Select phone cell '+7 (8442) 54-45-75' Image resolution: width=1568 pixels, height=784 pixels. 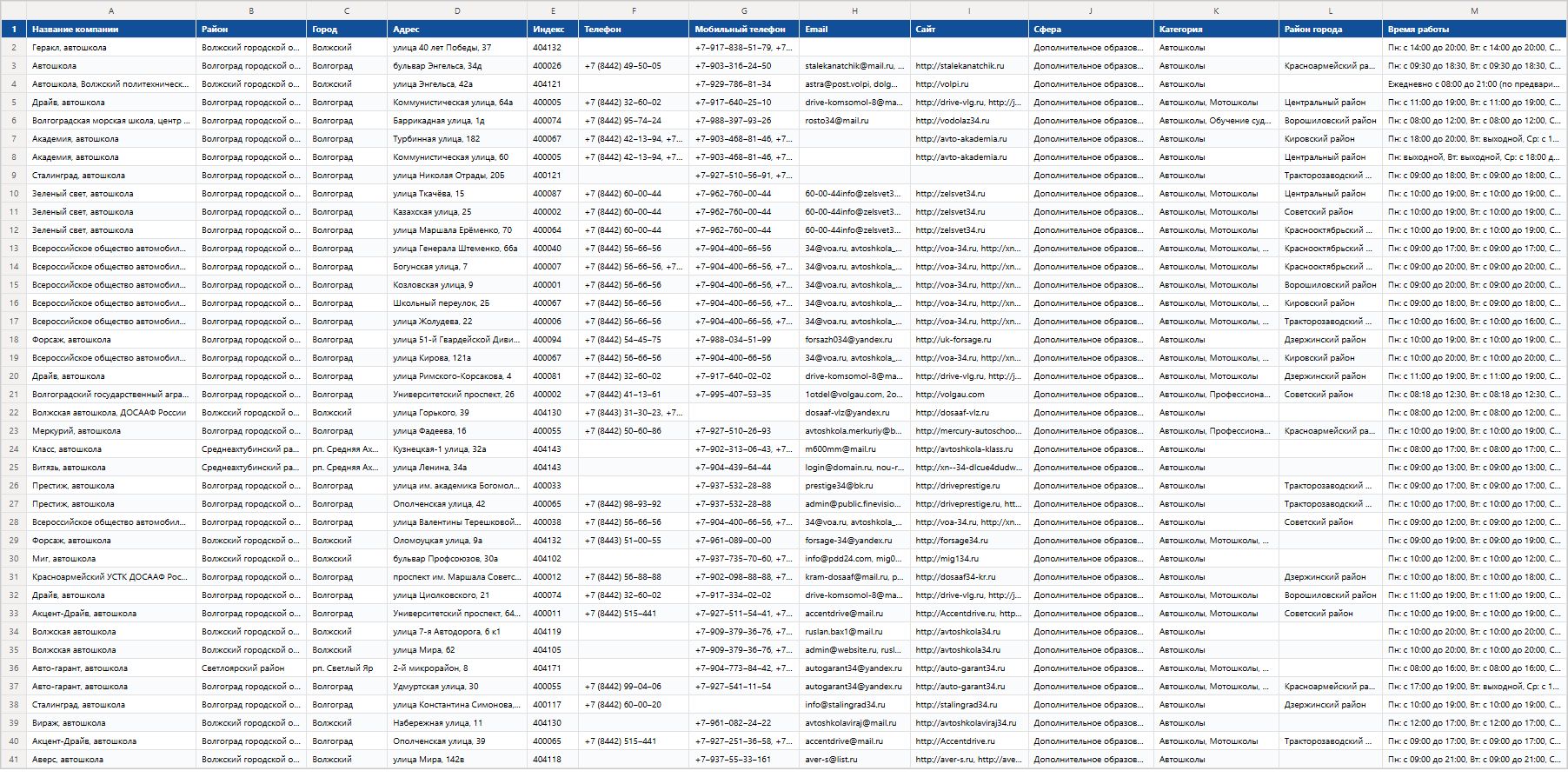tap(634, 340)
